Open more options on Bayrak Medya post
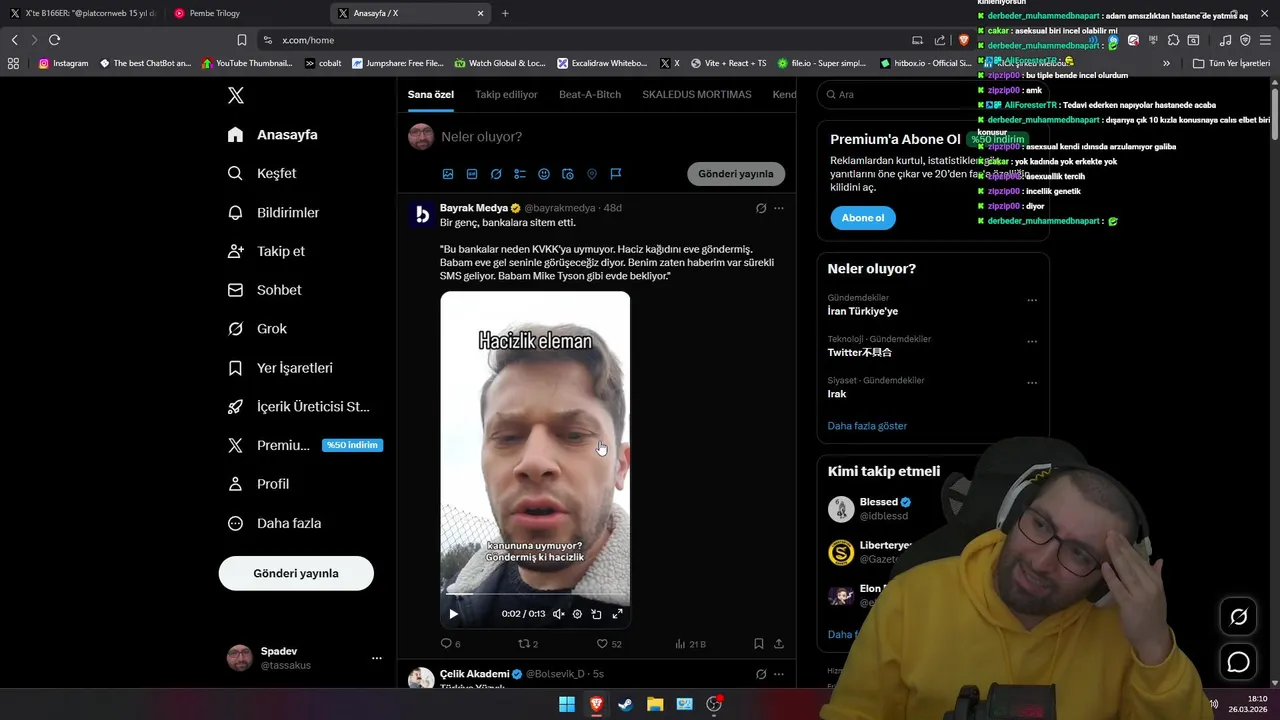 [779, 208]
